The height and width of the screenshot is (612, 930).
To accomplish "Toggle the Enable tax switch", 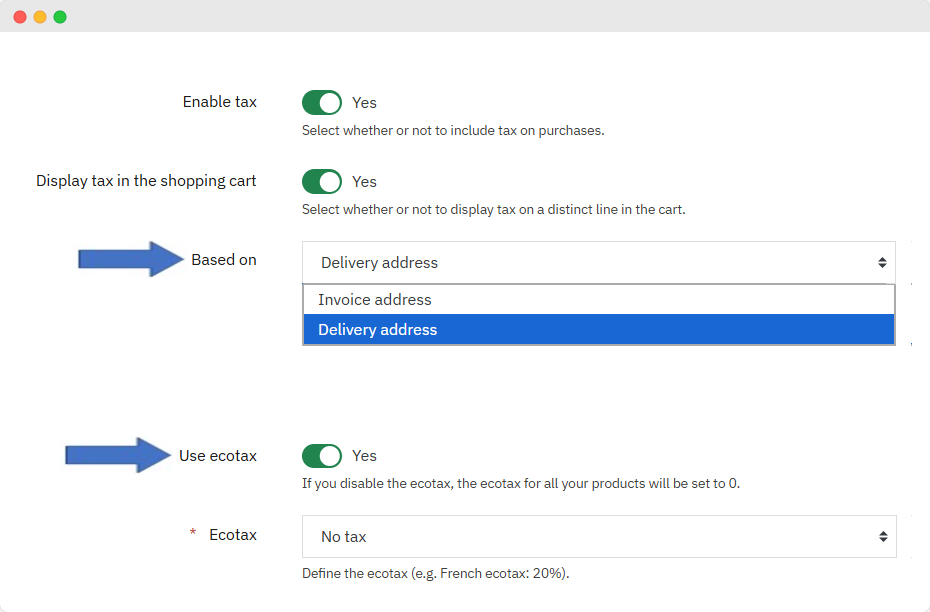I will [x=322, y=102].
